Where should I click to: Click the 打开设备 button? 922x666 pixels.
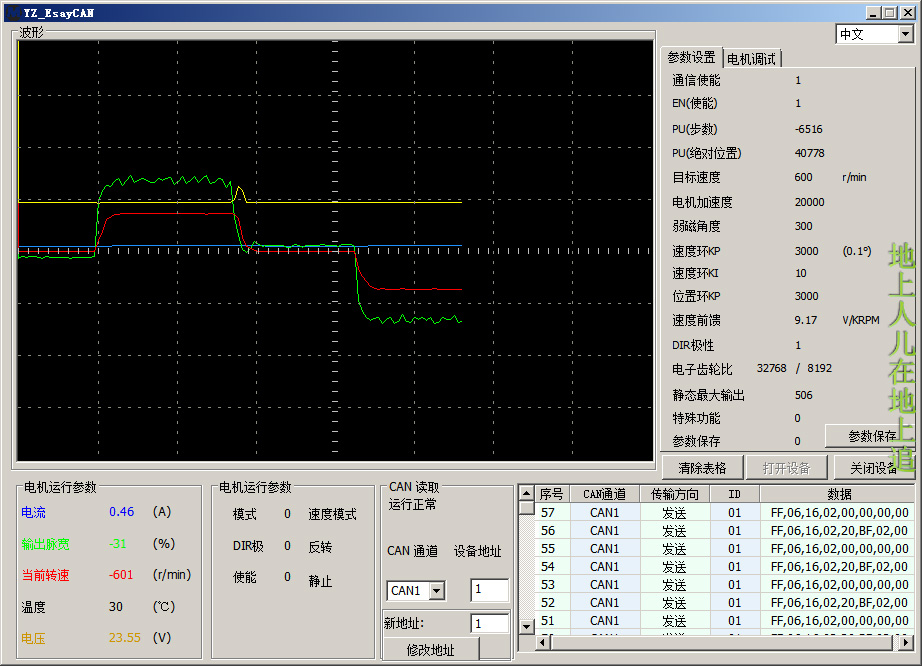click(787, 466)
